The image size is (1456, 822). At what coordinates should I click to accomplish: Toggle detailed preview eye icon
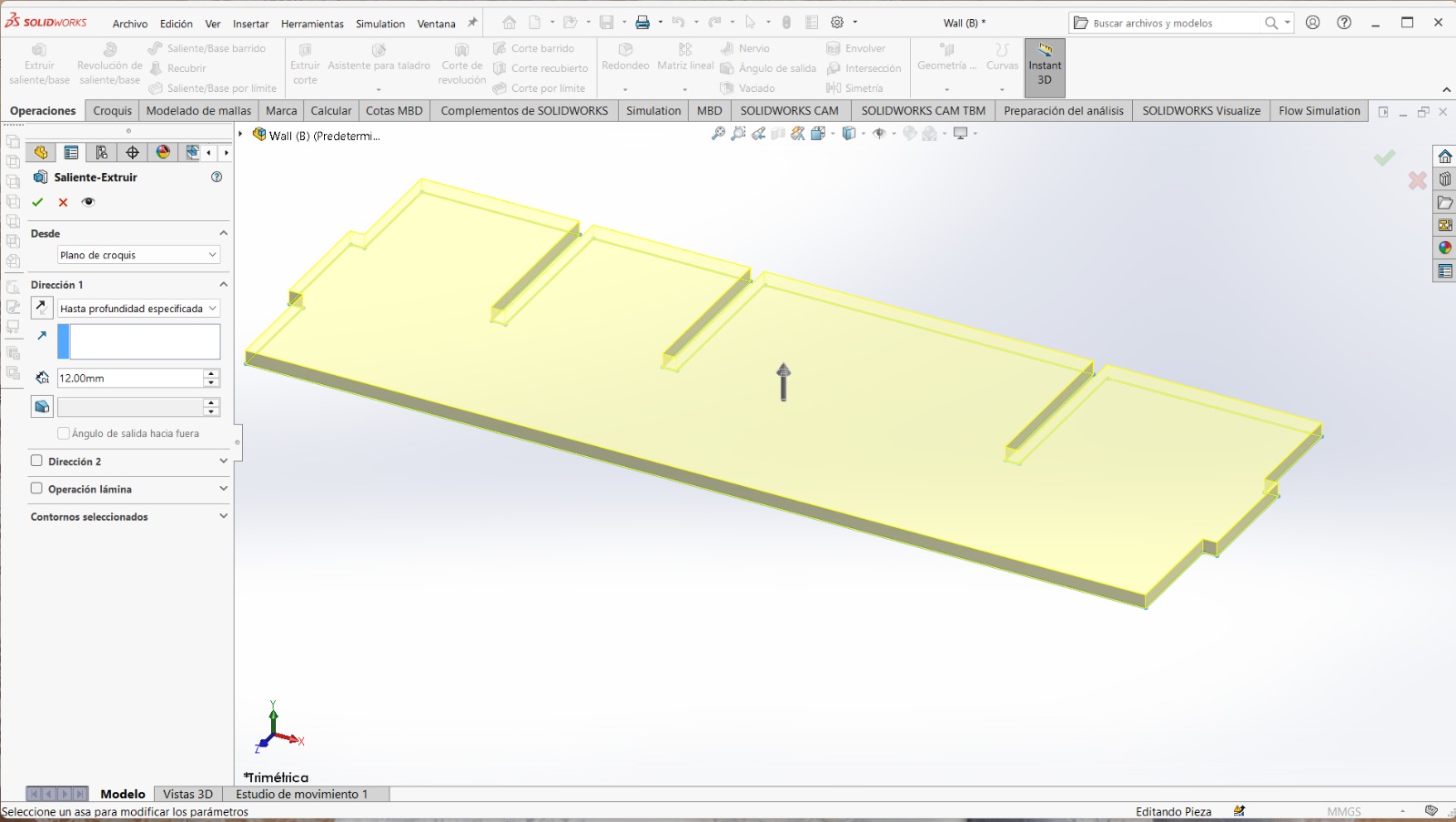[x=88, y=202]
